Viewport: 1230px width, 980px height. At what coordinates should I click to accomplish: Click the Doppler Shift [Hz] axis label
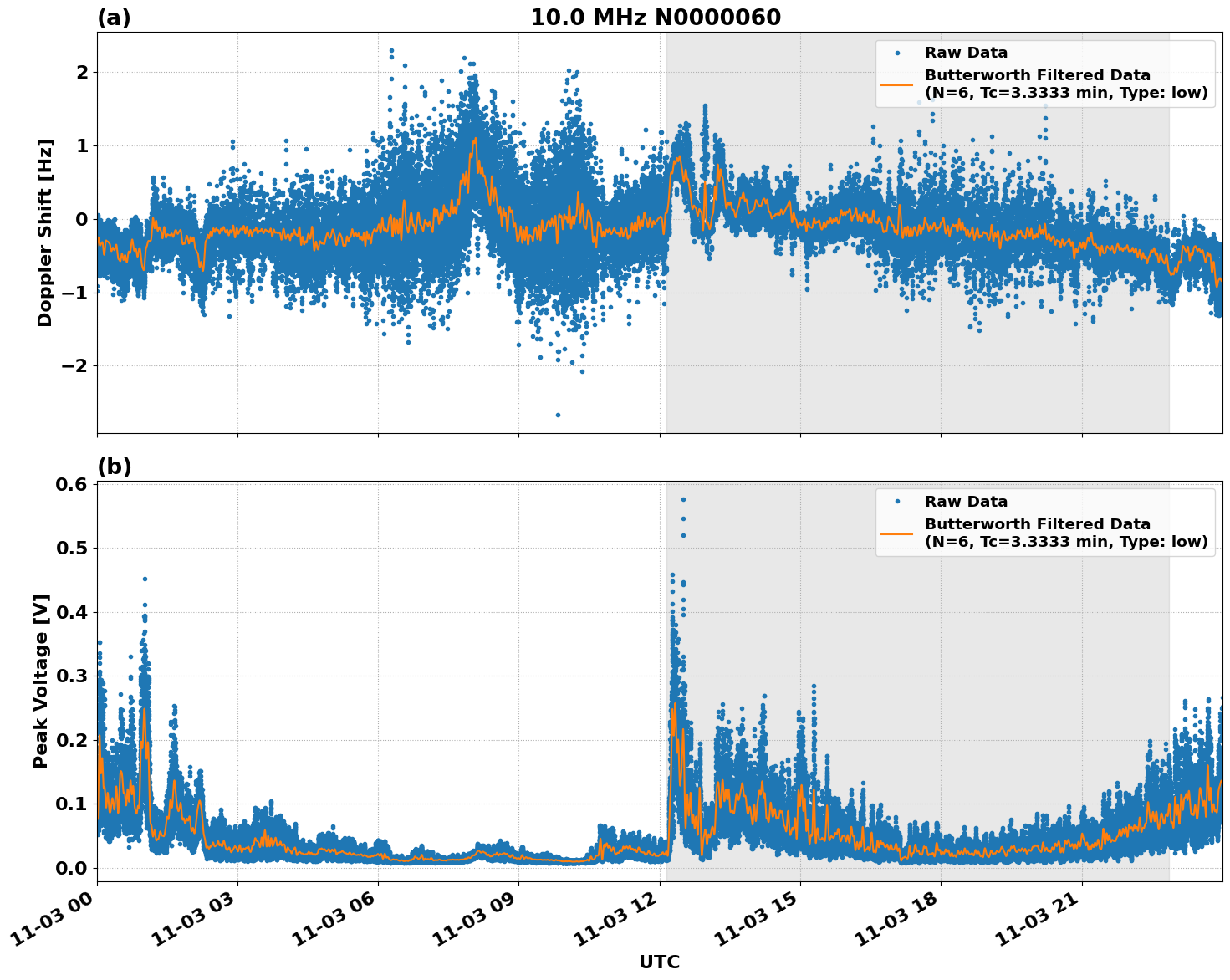[x=48, y=222]
